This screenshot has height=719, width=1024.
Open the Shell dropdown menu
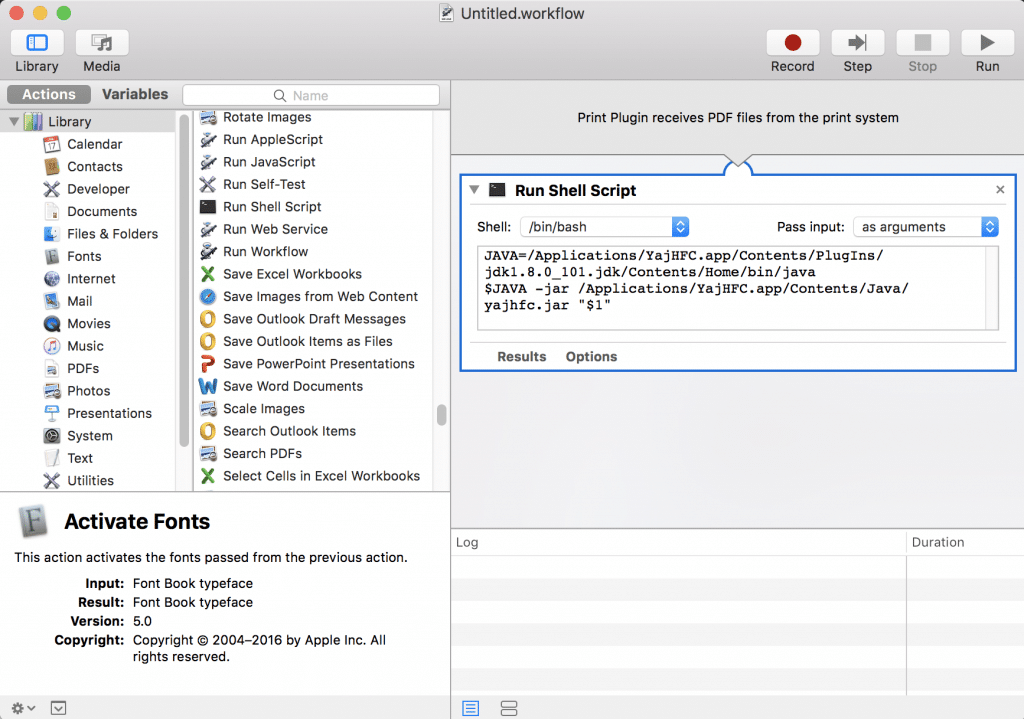(x=680, y=226)
